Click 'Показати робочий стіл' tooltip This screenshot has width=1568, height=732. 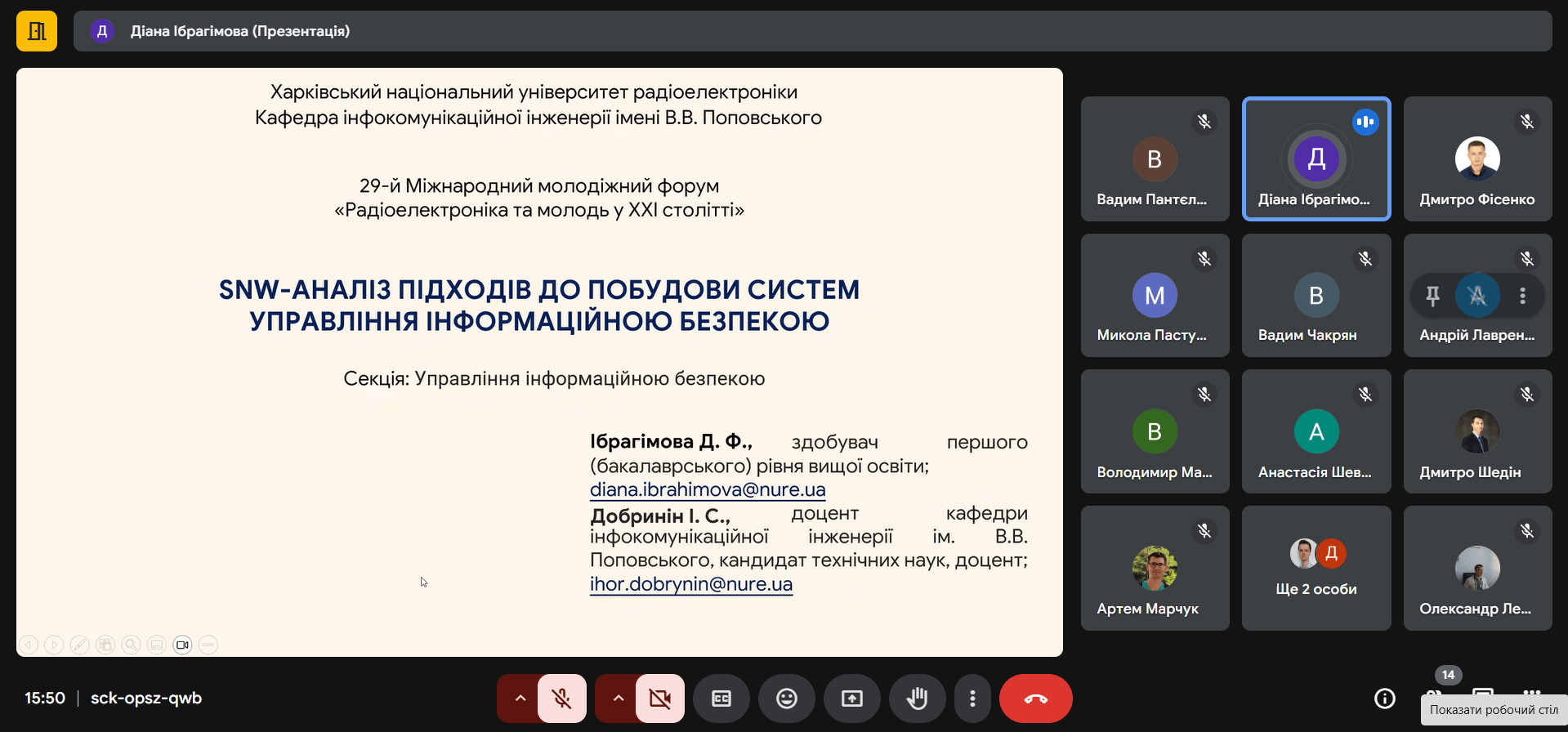tap(1494, 709)
